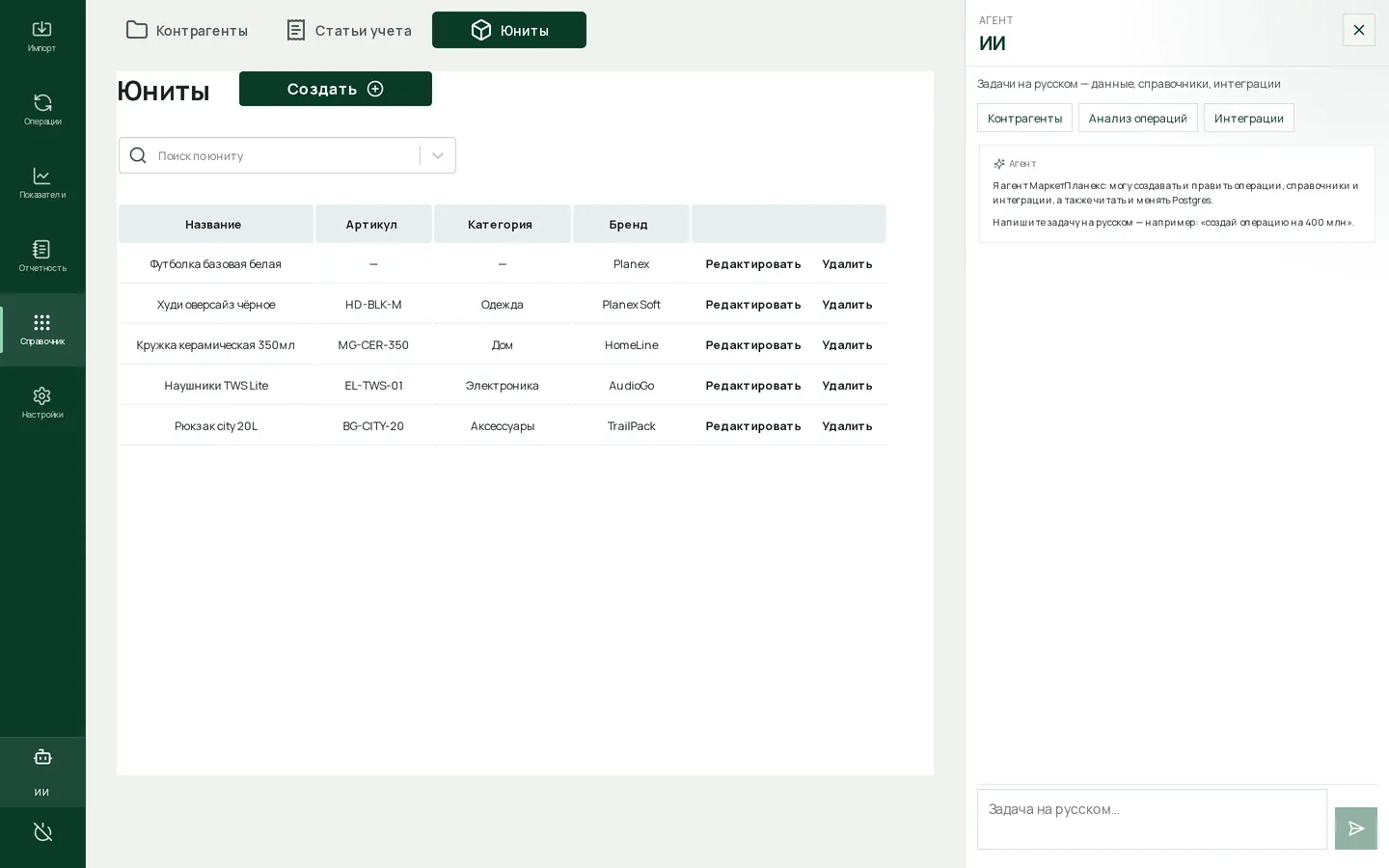Delete the Наушники TWS Lite unit
The image size is (1389, 868).
(x=847, y=386)
